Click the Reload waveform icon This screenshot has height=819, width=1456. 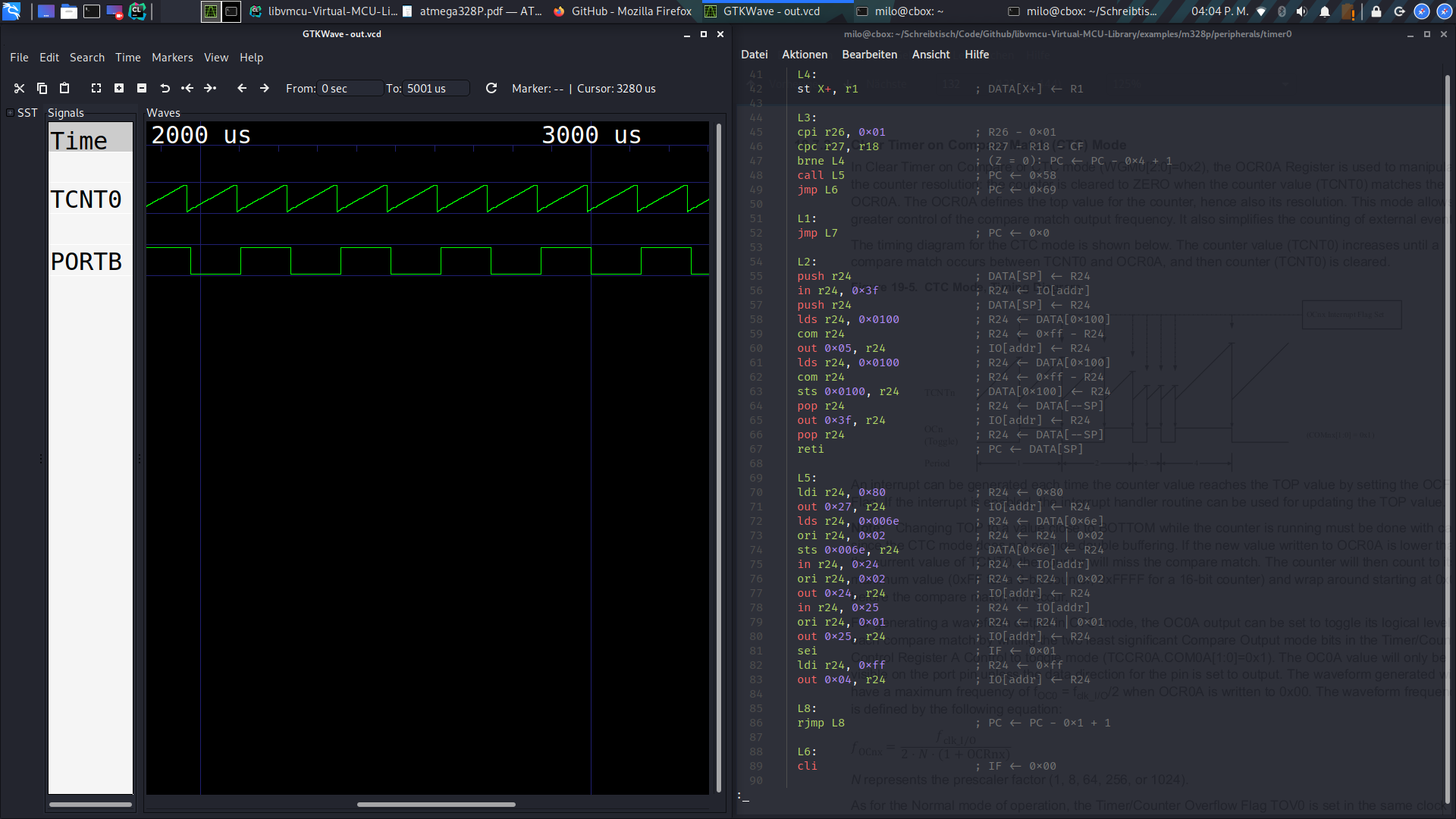(x=491, y=89)
